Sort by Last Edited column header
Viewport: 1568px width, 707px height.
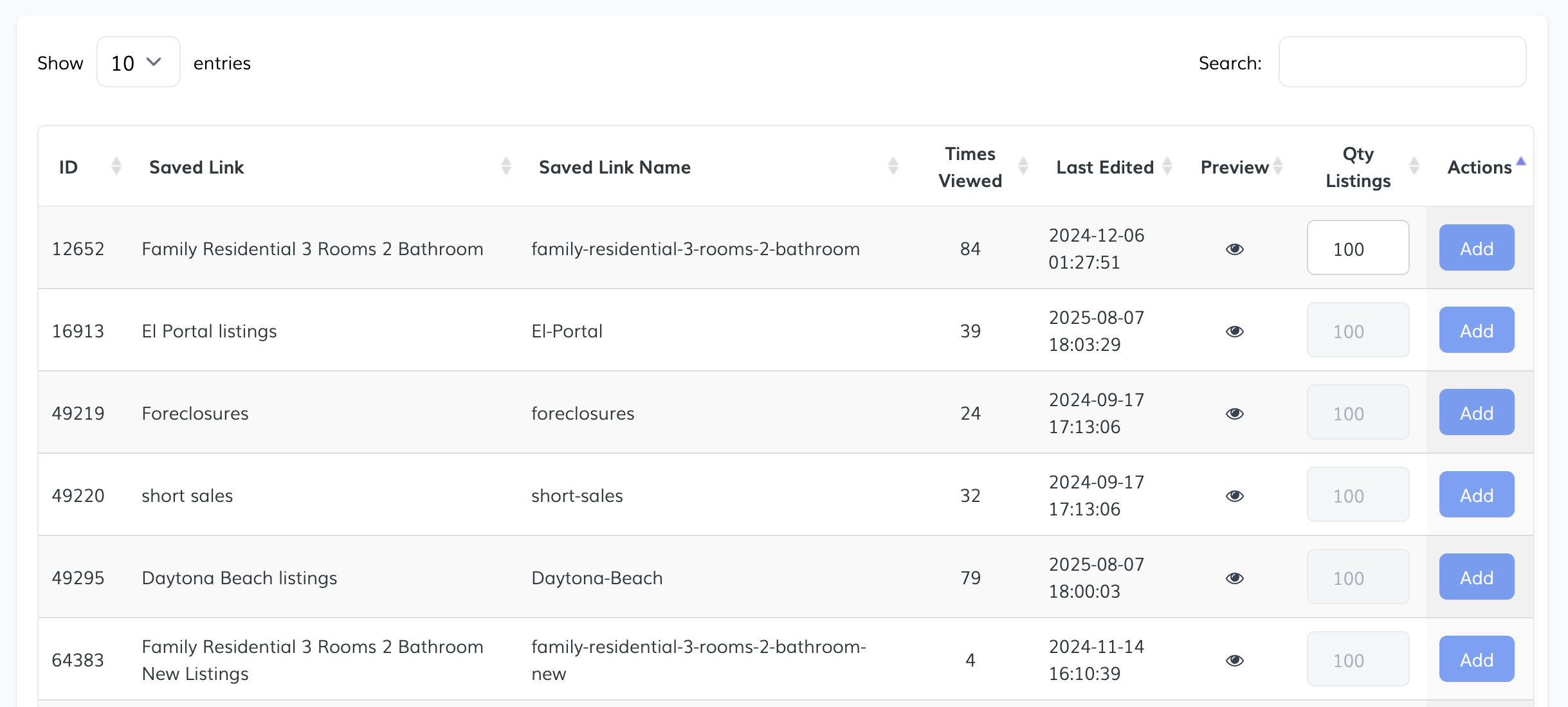(x=1105, y=167)
